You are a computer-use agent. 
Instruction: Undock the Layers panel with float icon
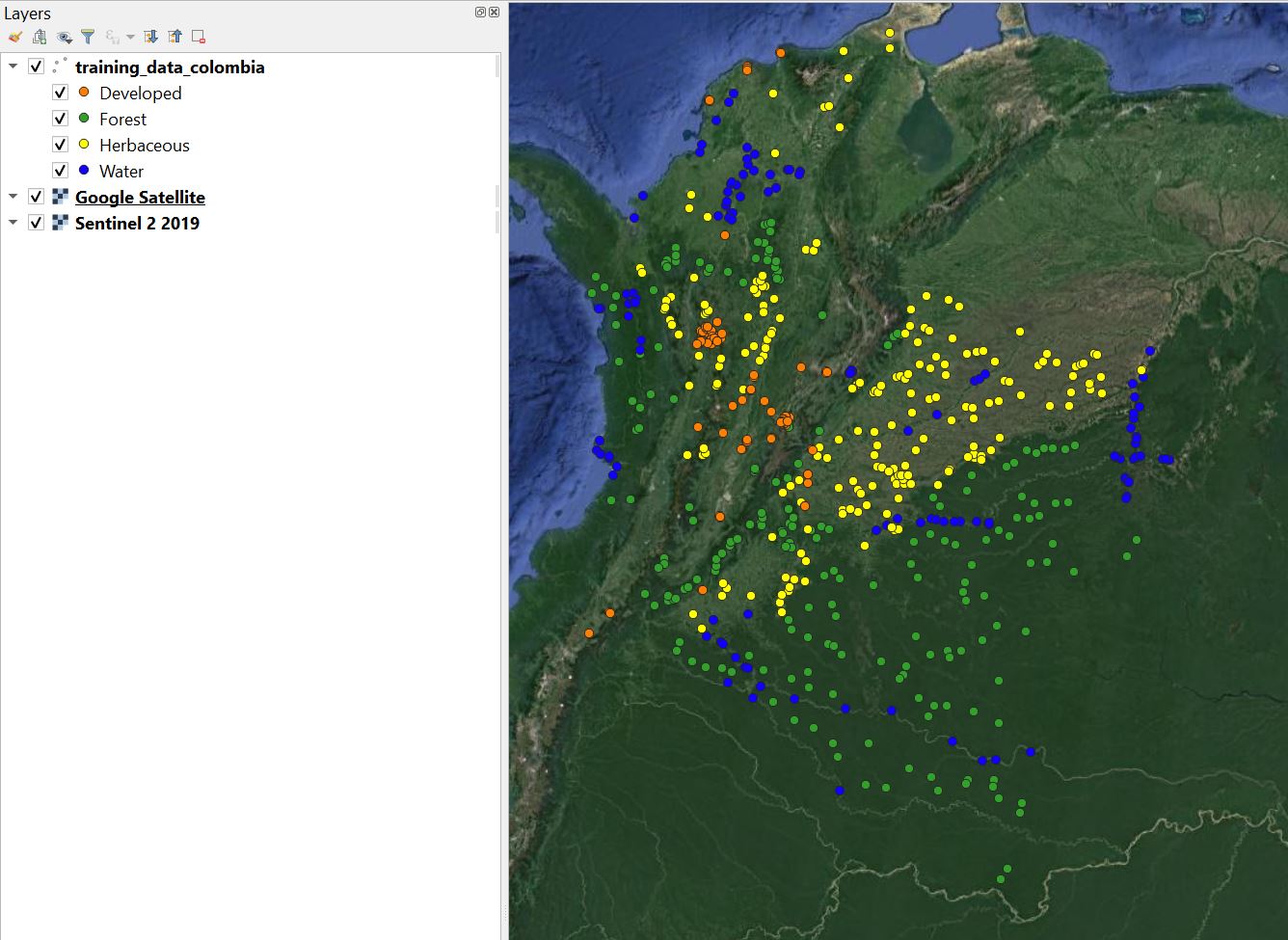480,13
